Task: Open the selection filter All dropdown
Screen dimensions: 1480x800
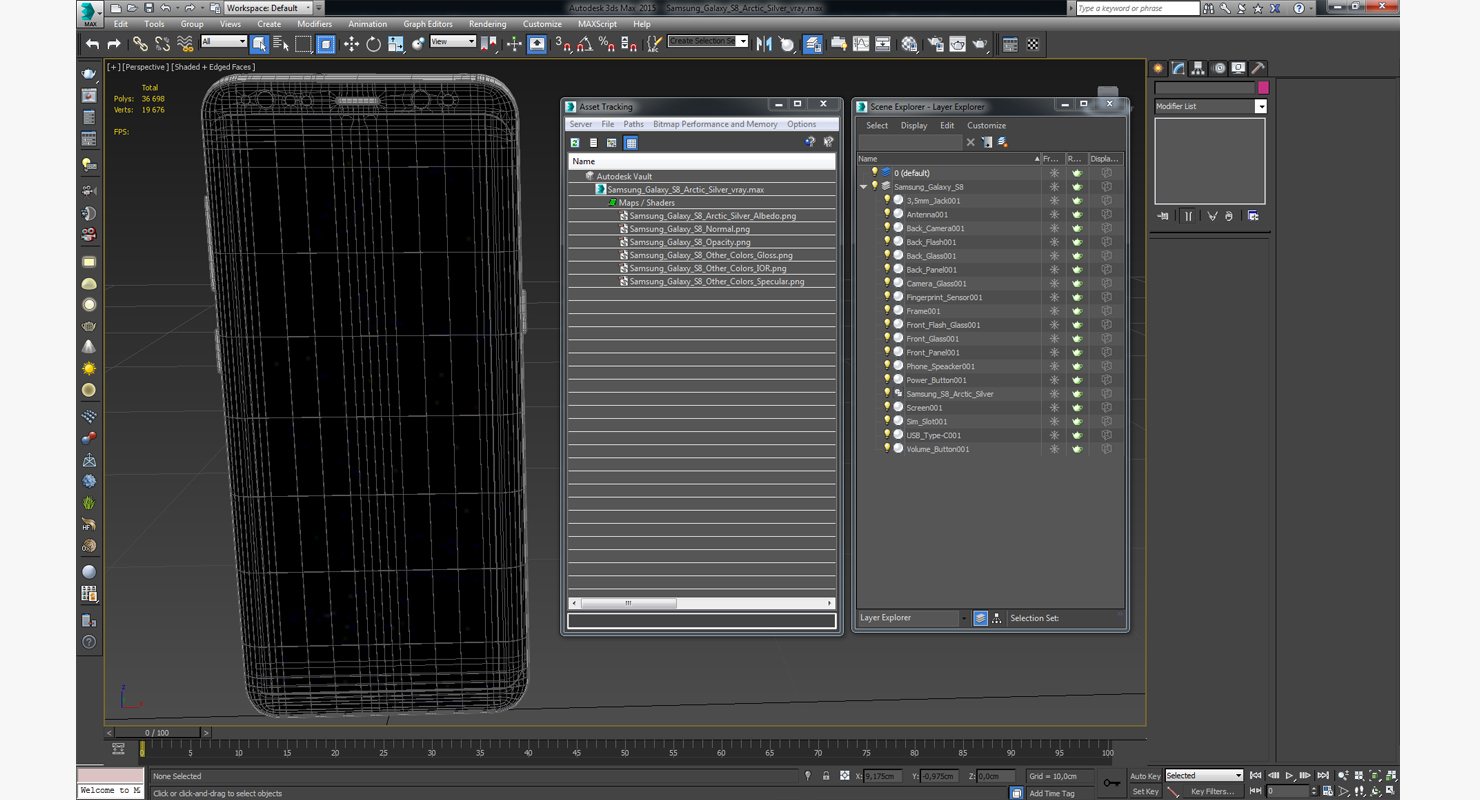Action: tap(223, 42)
